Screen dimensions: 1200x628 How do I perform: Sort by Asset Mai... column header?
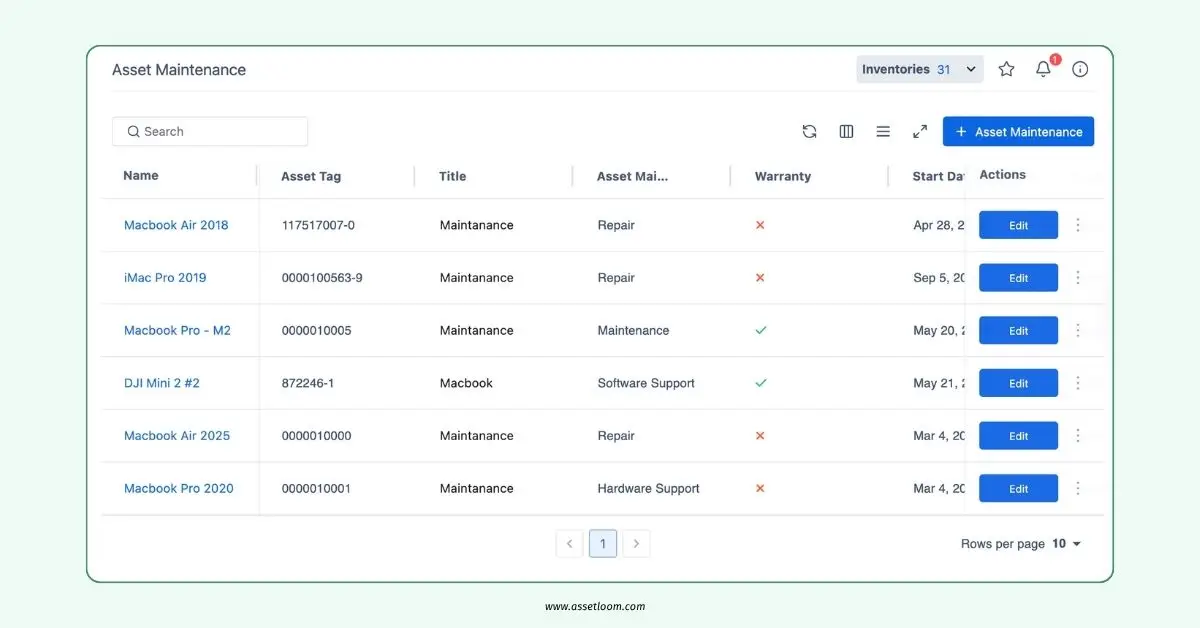632,176
